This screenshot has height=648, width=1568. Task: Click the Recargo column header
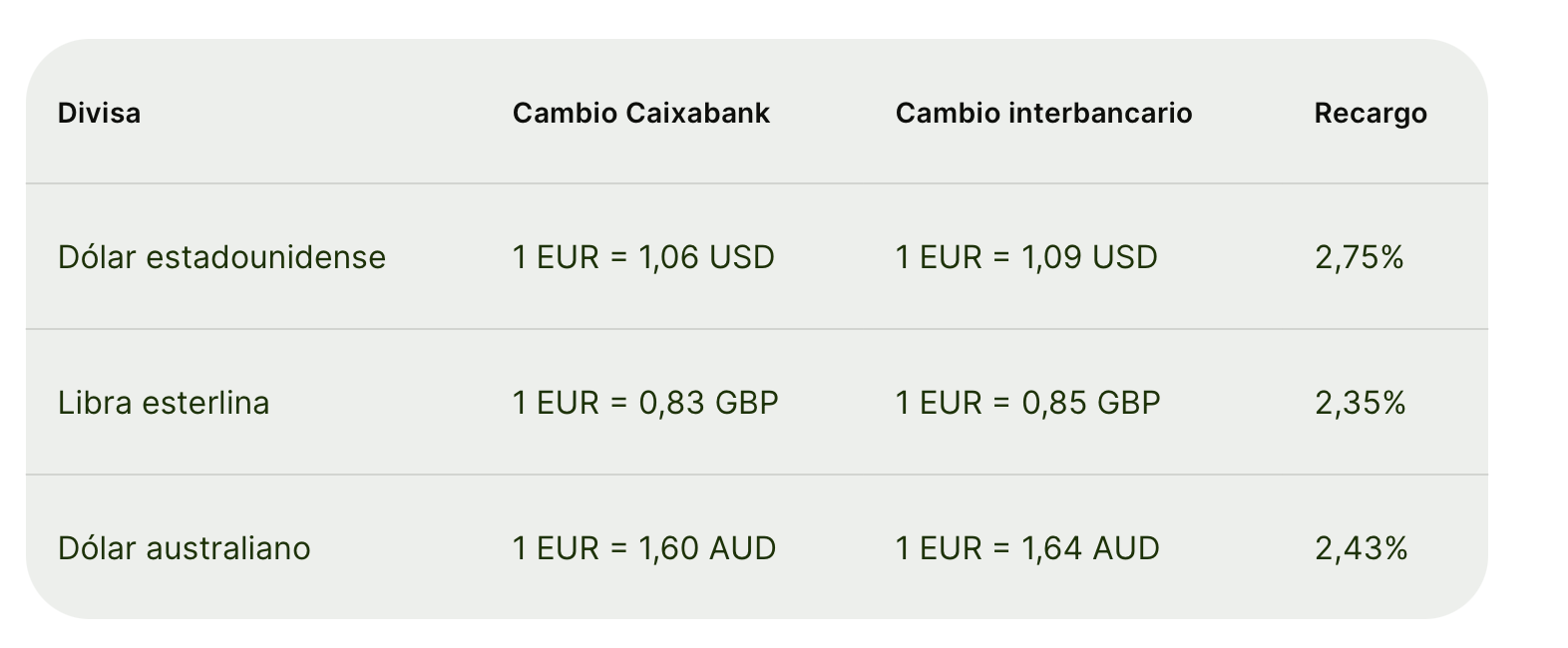tap(1371, 114)
